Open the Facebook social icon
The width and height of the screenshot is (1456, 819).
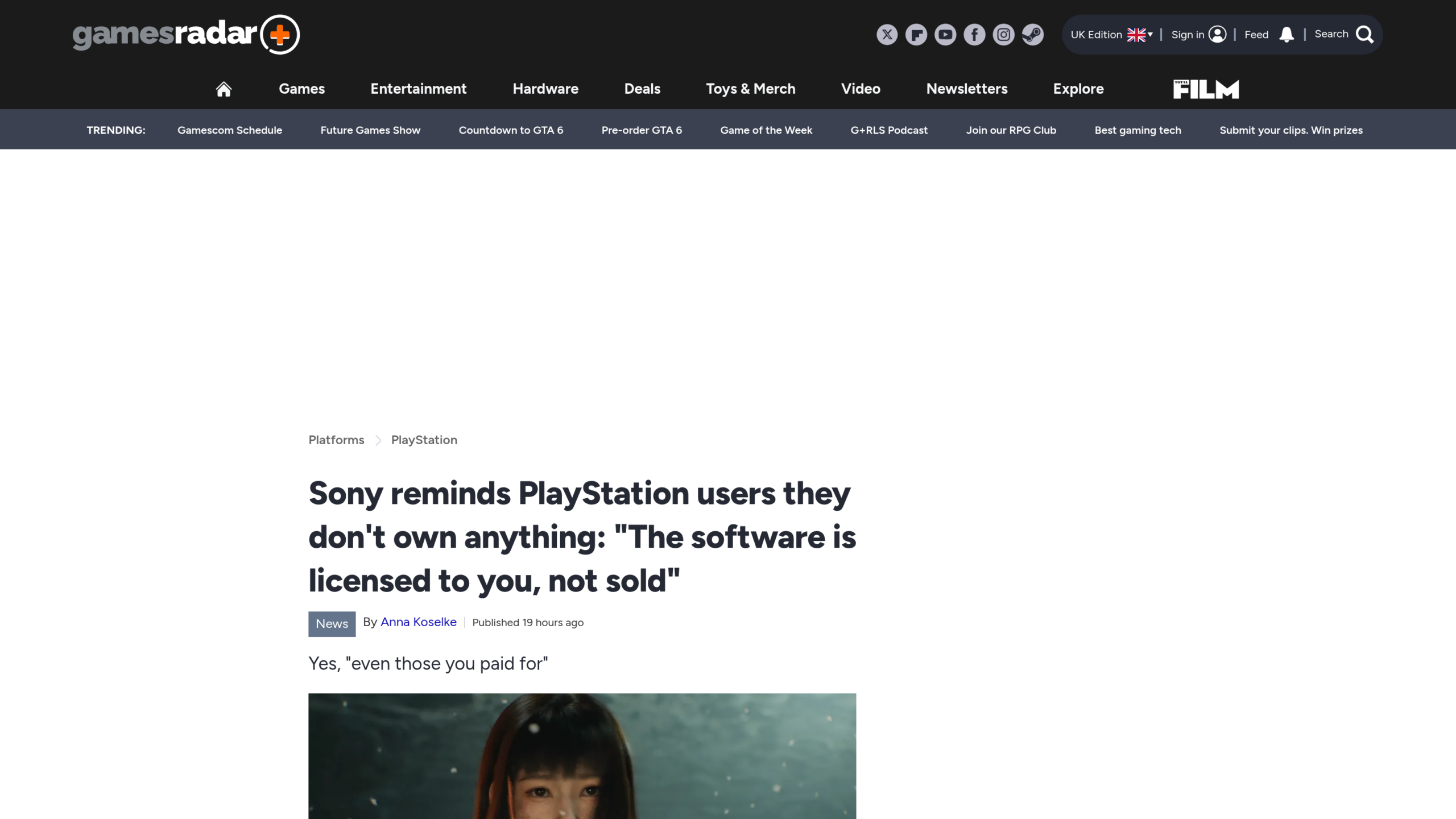click(x=974, y=35)
